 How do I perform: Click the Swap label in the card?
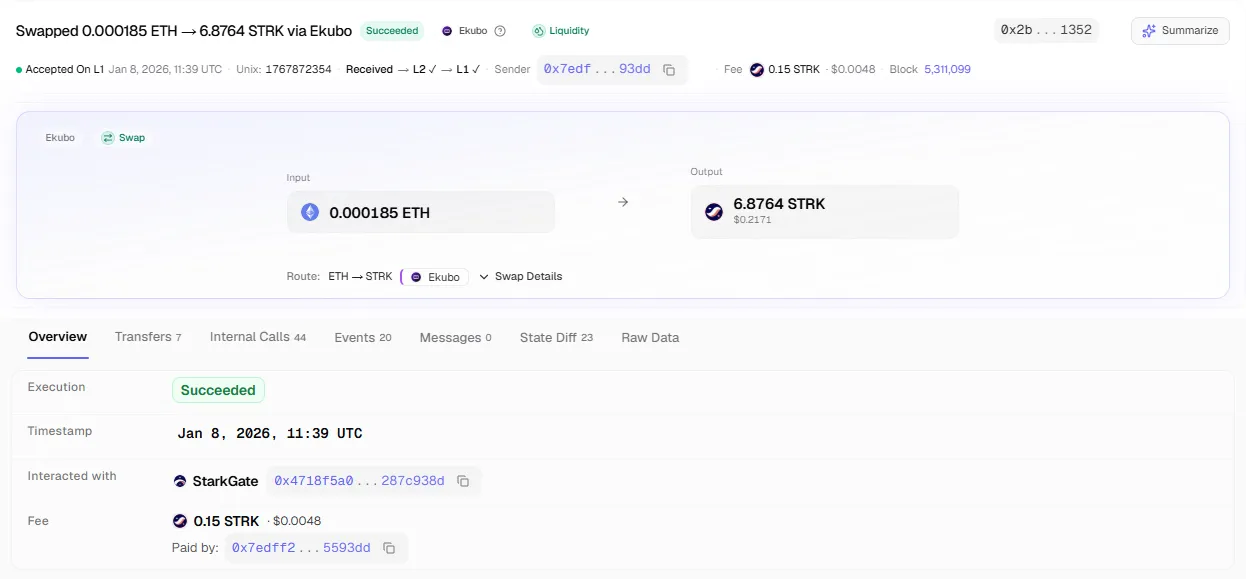pyautogui.click(x=132, y=138)
